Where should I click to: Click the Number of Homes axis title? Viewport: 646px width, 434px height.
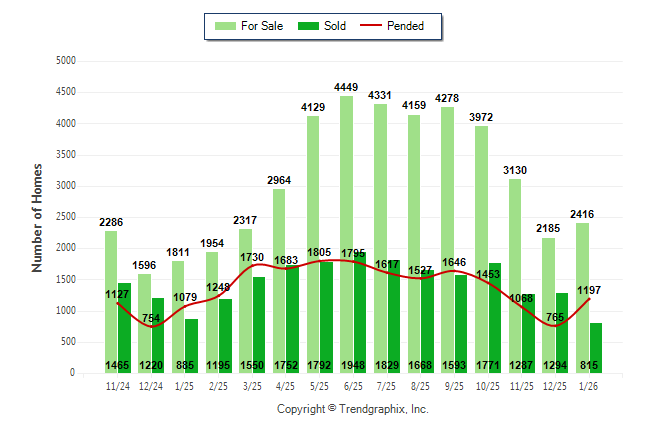(x=37, y=217)
